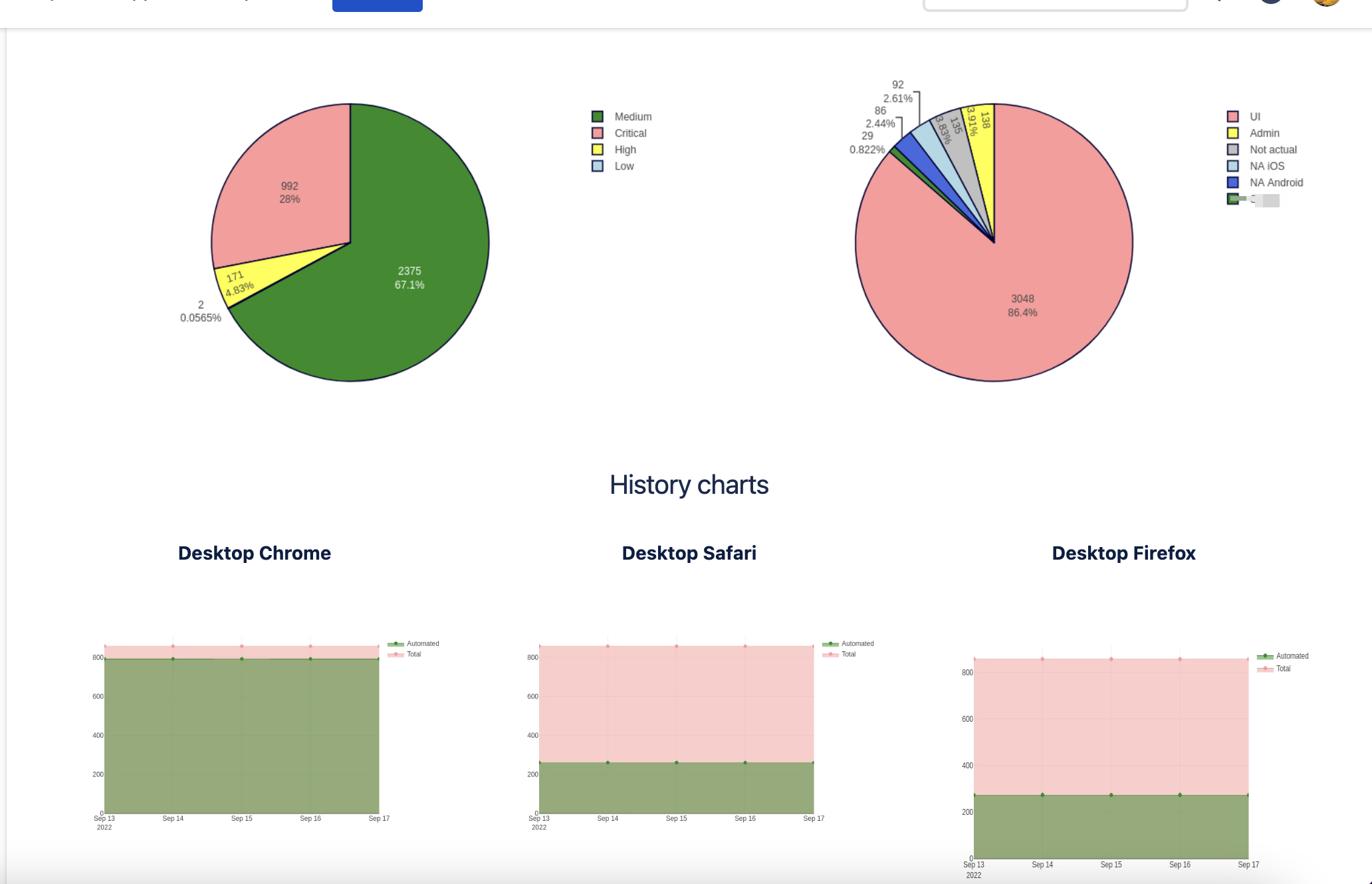Select the yellow Admin legend swatch
The height and width of the screenshot is (884, 1372).
pos(1234,133)
